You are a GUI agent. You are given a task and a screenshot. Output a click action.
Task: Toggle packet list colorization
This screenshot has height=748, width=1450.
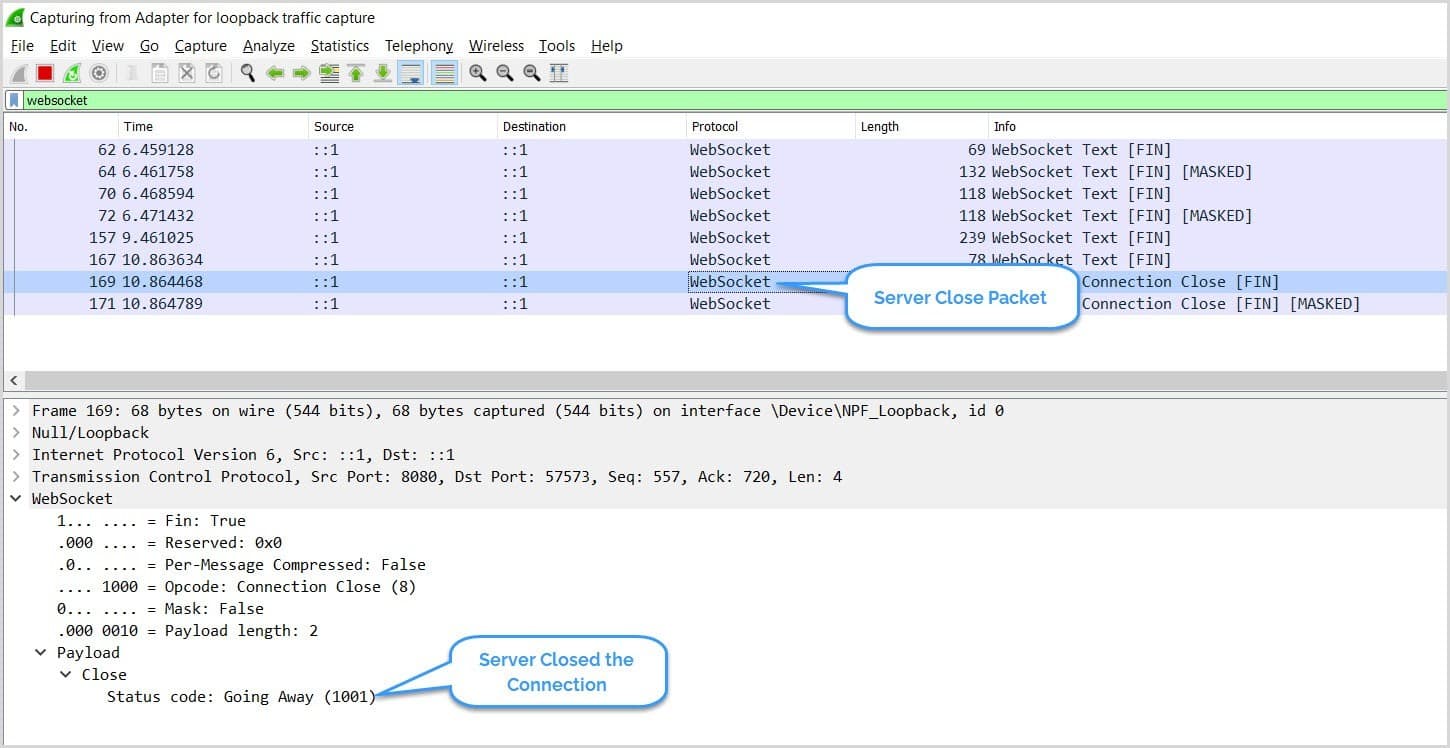pyautogui.click(x=445, y=73)
